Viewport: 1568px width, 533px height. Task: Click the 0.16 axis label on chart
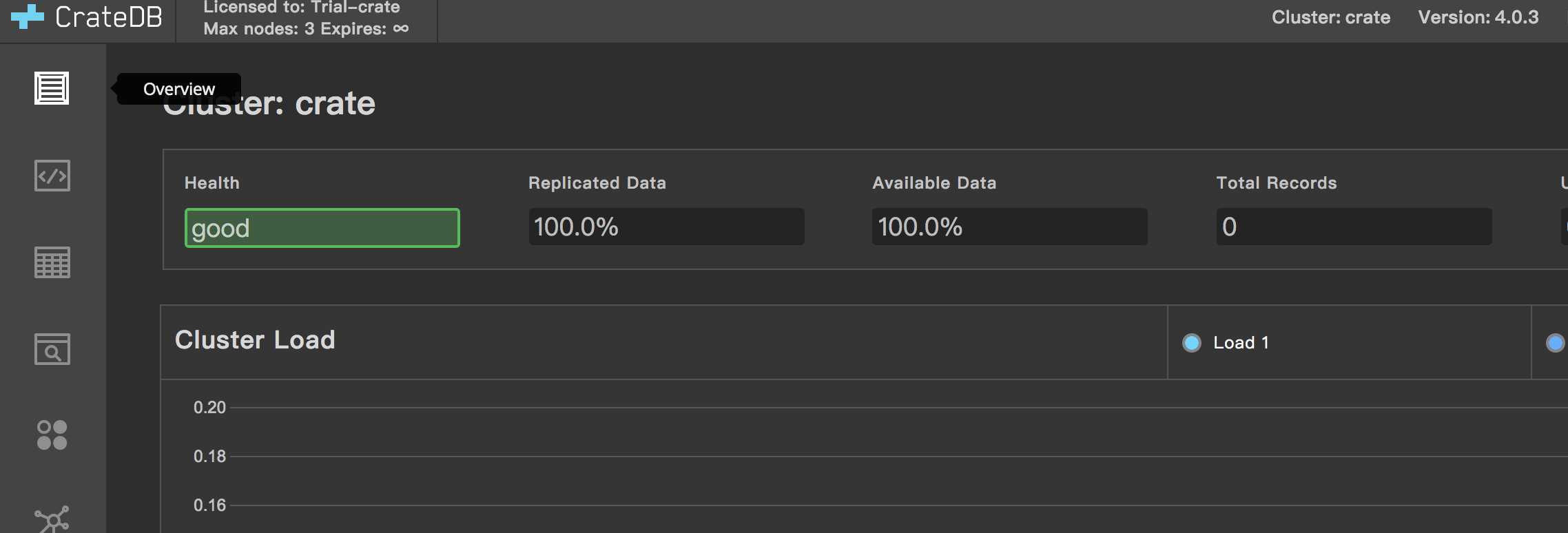209,505
